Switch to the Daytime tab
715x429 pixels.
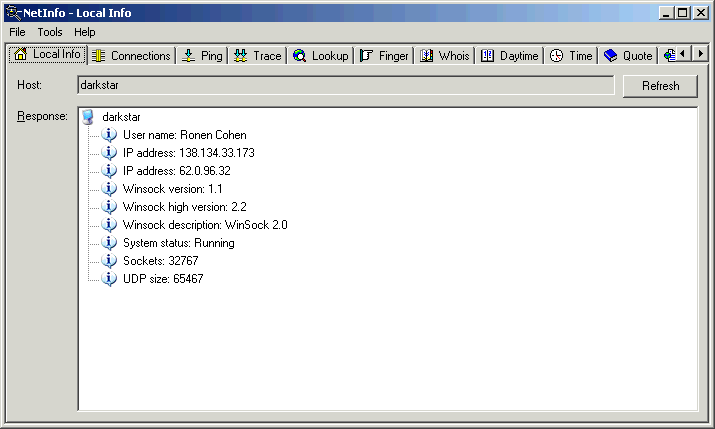pos(510,56)
